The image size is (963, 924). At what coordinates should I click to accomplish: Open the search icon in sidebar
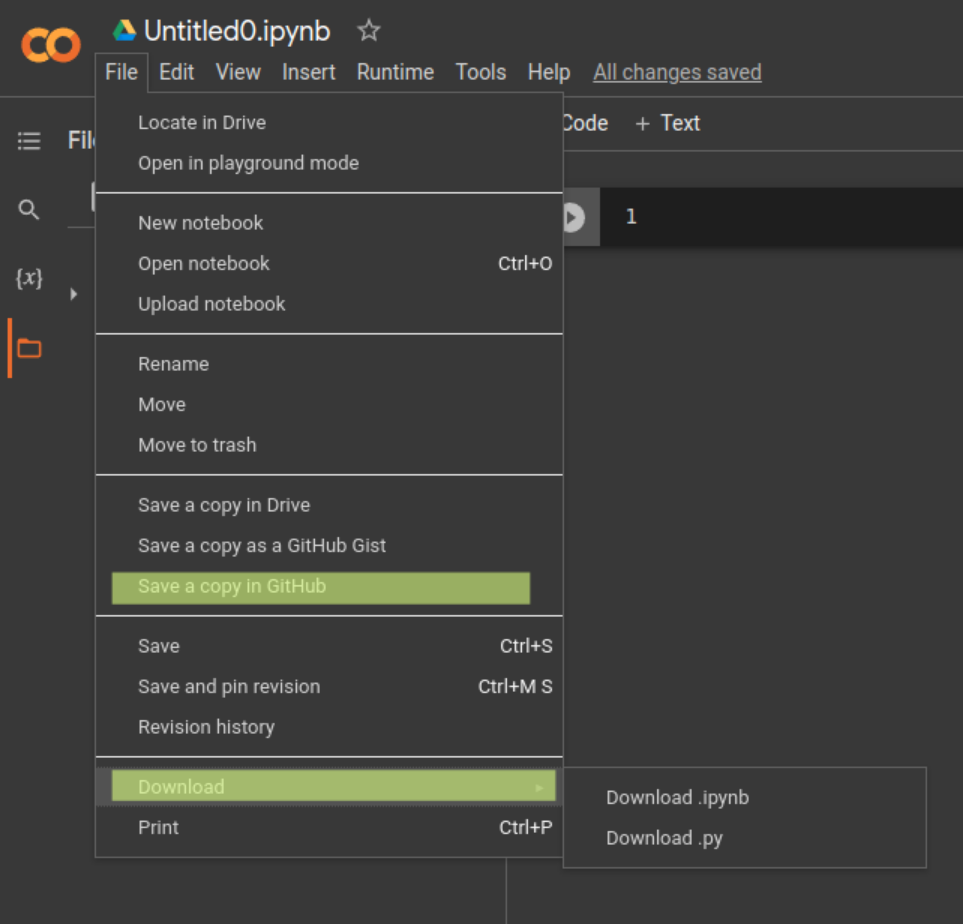click(29, 210)
